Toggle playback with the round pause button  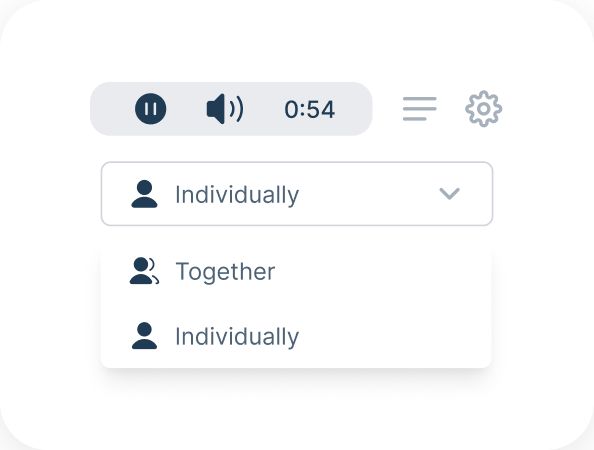click(150, 109)
